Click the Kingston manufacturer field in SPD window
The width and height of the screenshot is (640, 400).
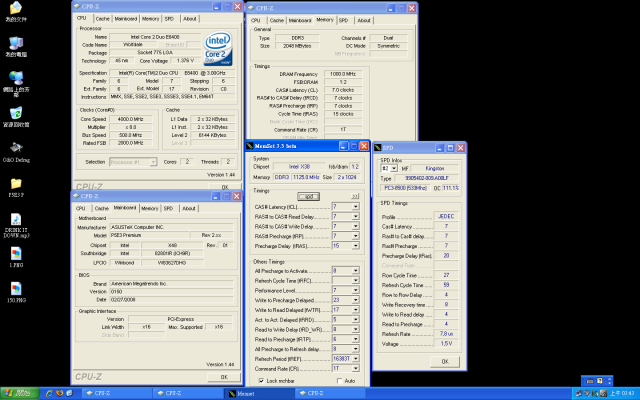(435, 168)
